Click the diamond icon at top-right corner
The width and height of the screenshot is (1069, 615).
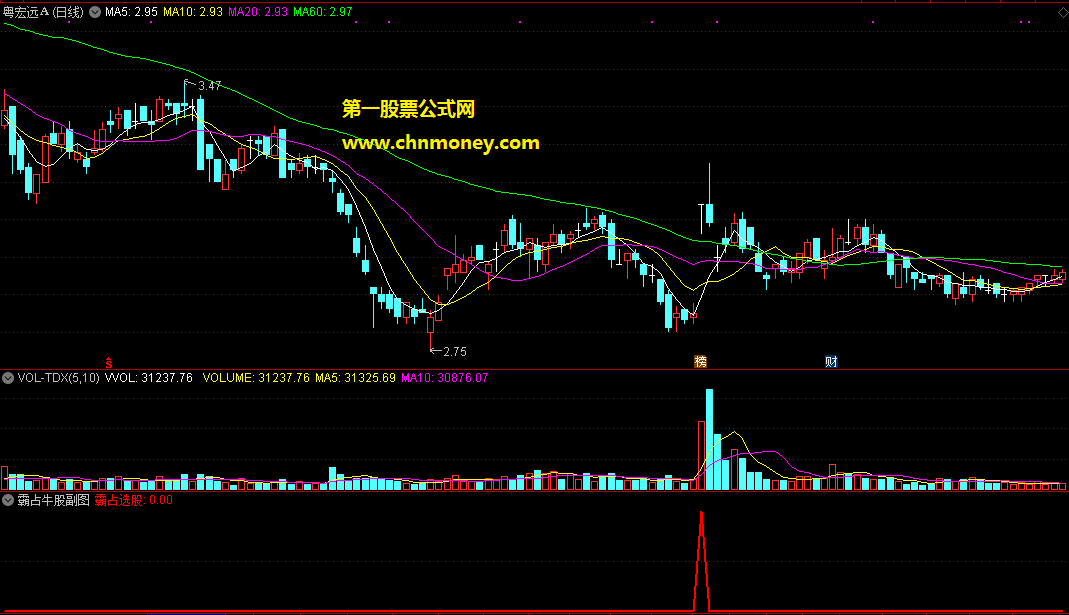click(x=1063, y=12)
